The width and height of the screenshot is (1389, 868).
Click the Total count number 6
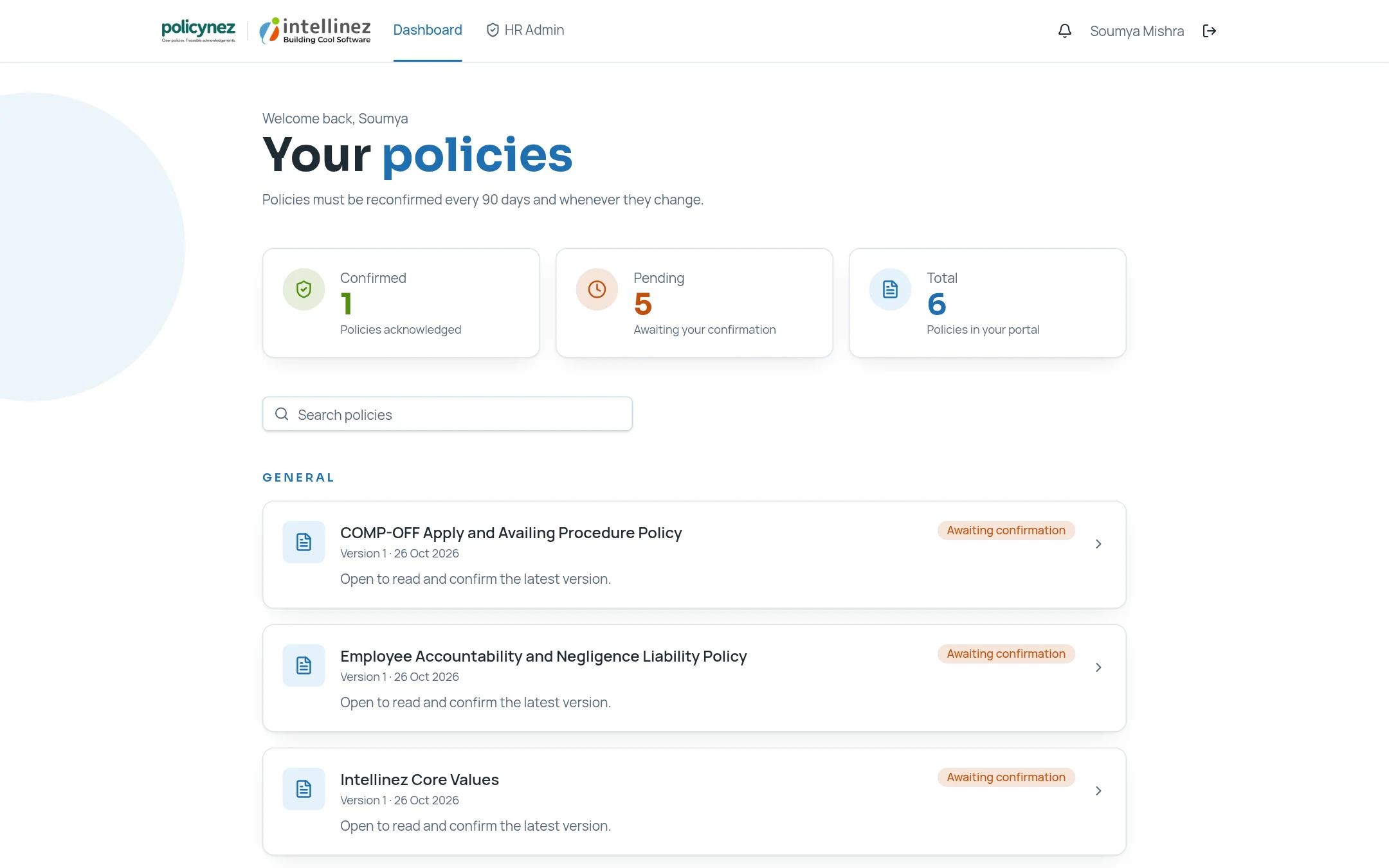(x=937, y=304)
